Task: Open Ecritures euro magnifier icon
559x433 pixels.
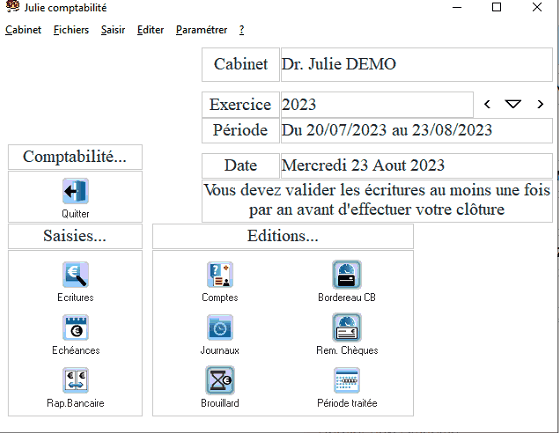Action: click(76, 275)
